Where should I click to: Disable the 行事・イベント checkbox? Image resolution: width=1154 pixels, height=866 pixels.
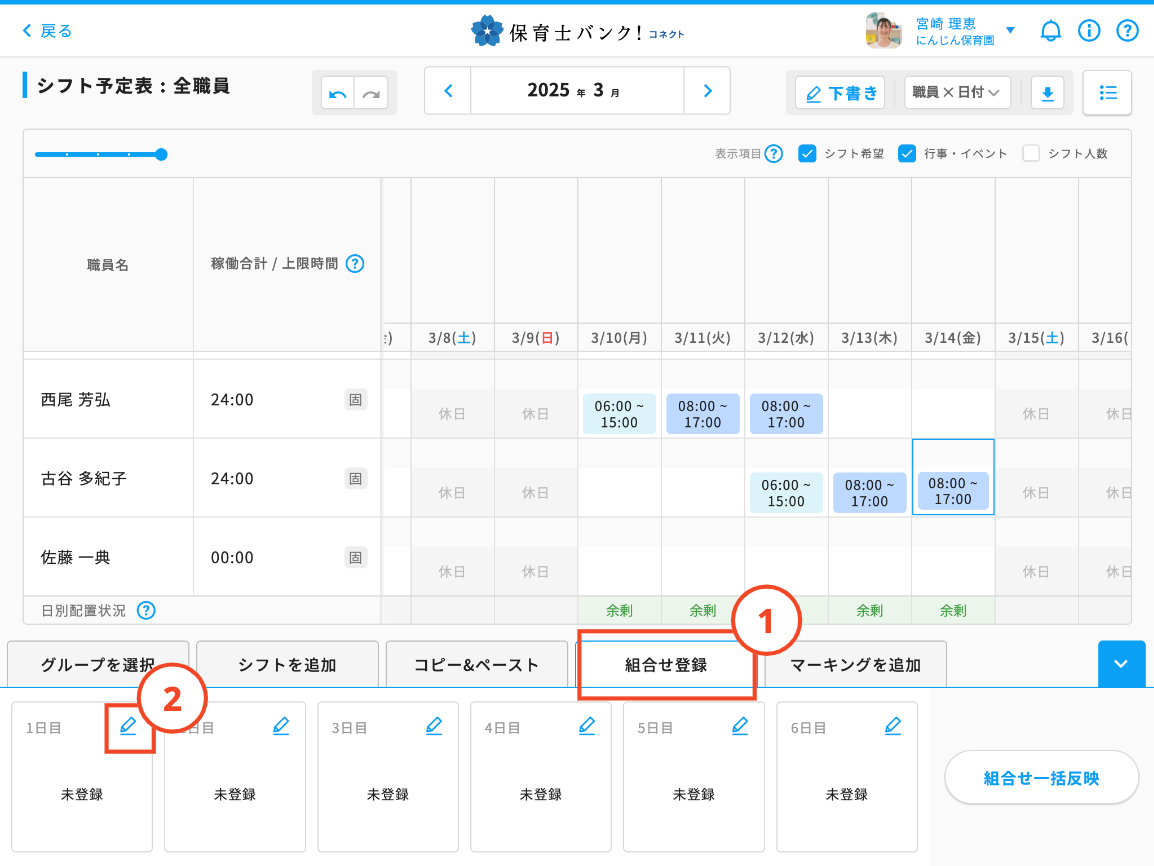click(x=907, y=154)
